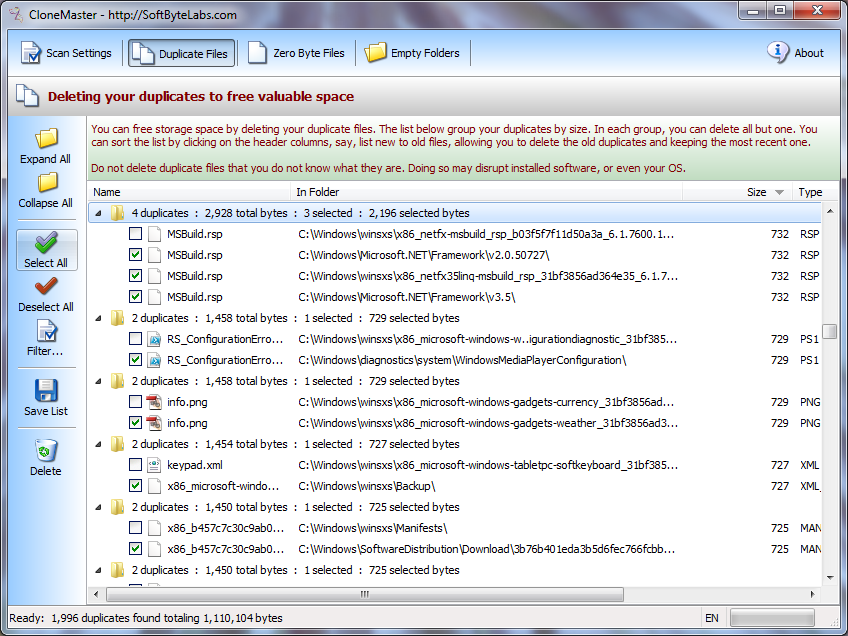
Task: Open the About info icon
Action: click(x=778, y=52)
